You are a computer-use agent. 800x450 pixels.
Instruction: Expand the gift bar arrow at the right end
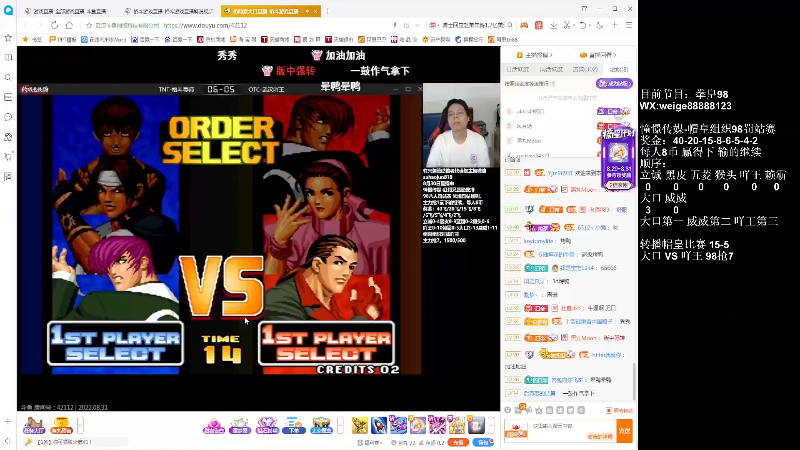pyautogui.click(x=491, y=424)
